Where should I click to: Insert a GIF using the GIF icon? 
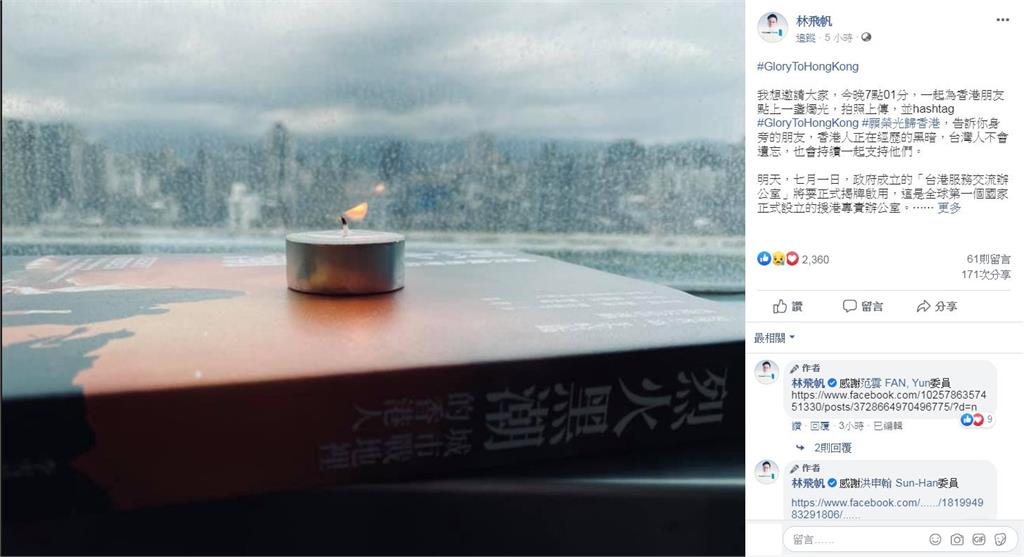(978, 539)
